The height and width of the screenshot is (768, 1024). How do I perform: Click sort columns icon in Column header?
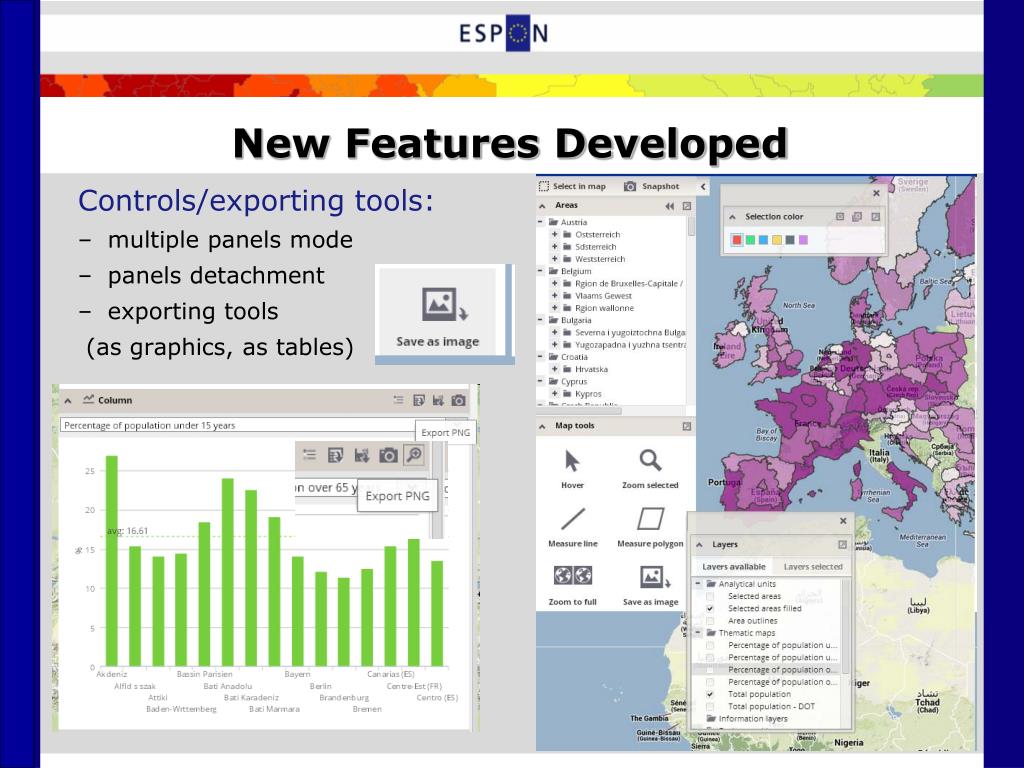[x=438, y=400]
